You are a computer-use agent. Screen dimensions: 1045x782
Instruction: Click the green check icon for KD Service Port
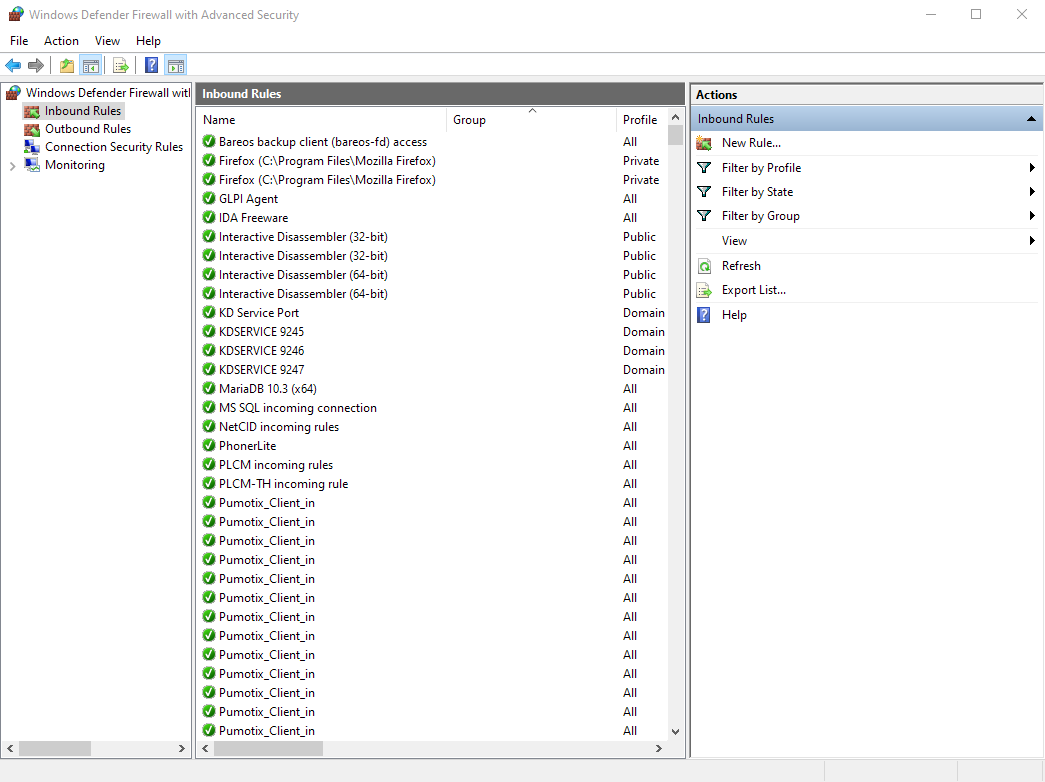tap(209, 312)
